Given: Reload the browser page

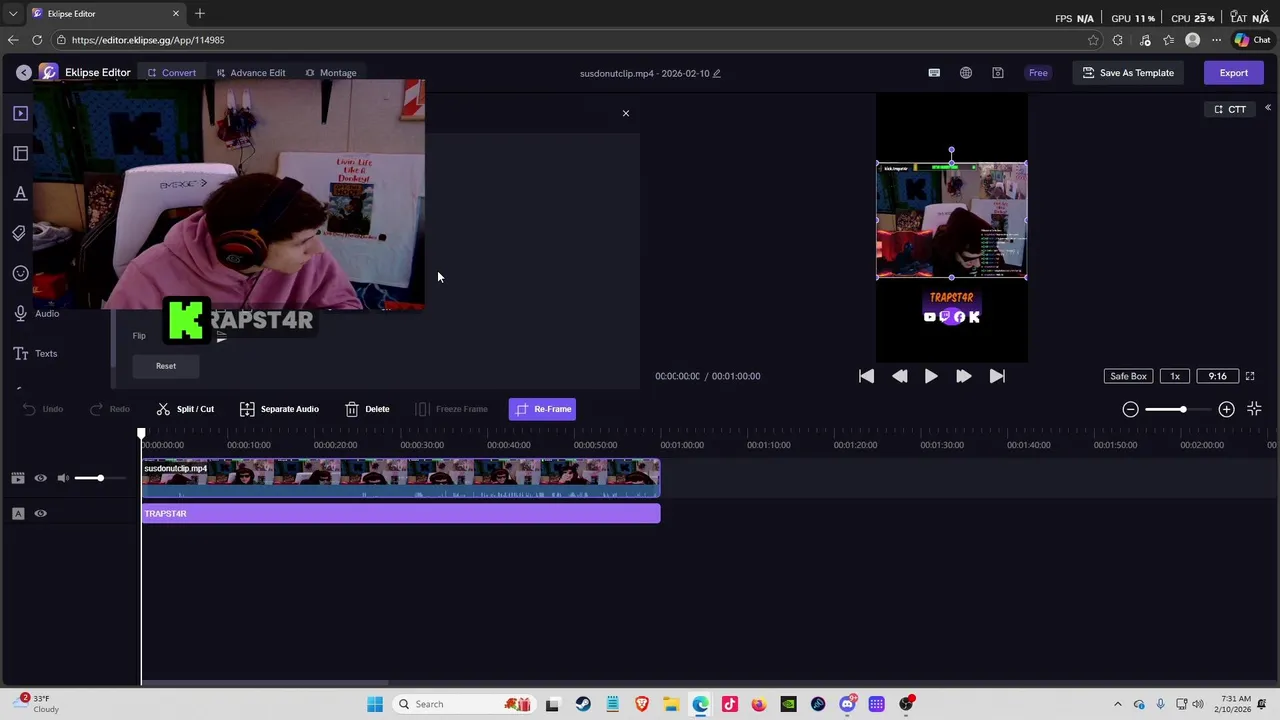Looking at the screenshot, I should pos(37,40).
